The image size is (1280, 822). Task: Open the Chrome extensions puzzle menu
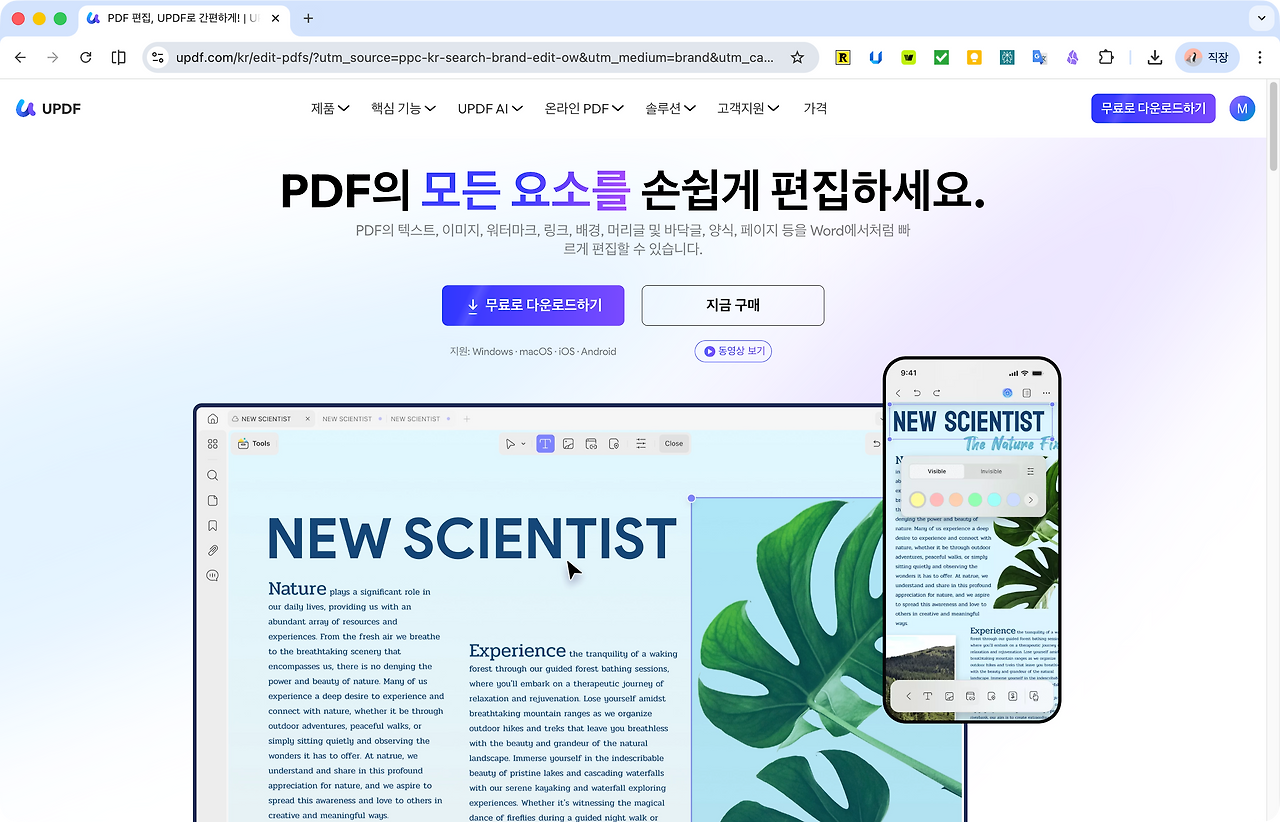point(1106,58)
